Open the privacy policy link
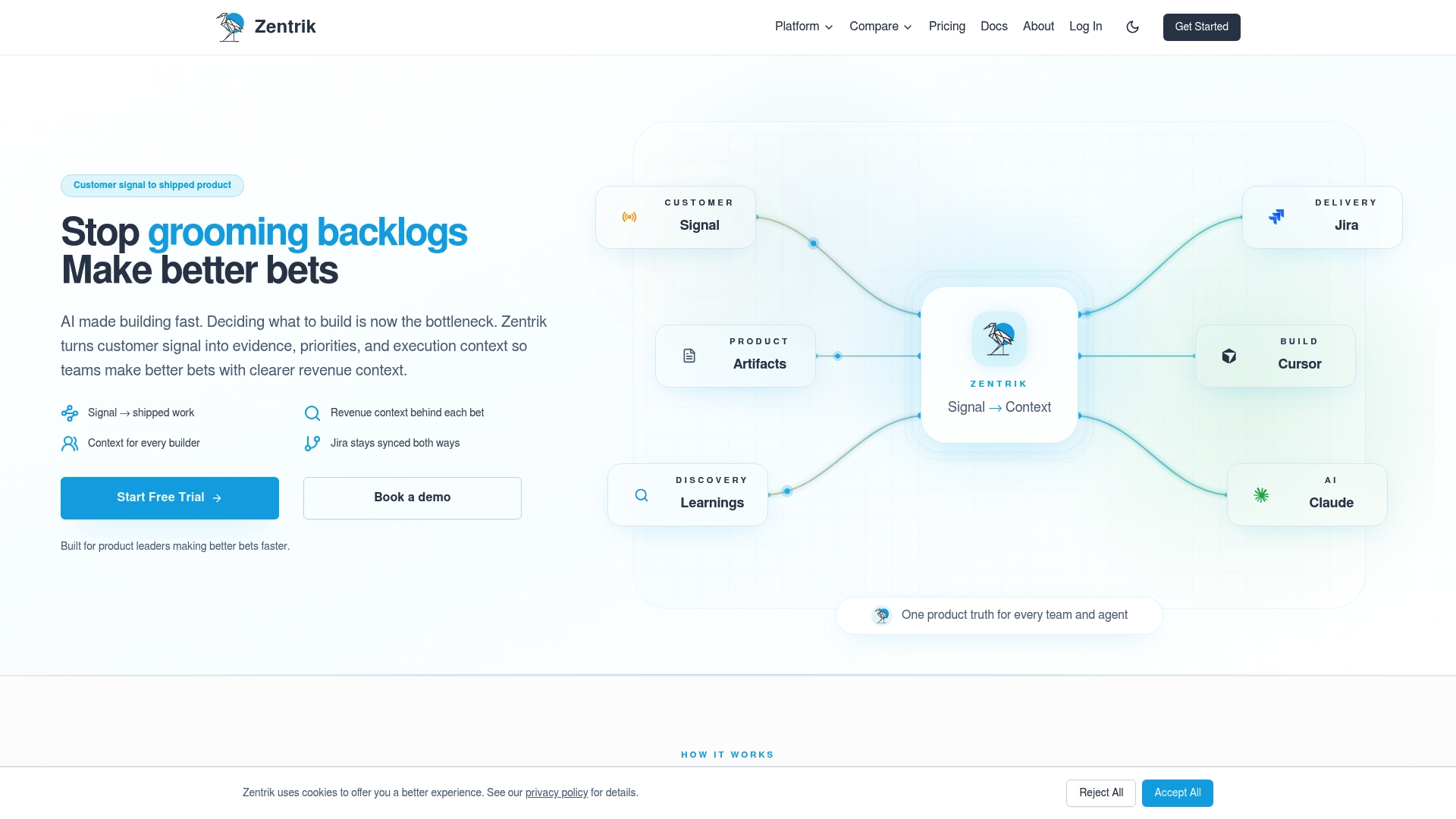The width and height of the screenshot is (1456, 819). coord(557,793)
